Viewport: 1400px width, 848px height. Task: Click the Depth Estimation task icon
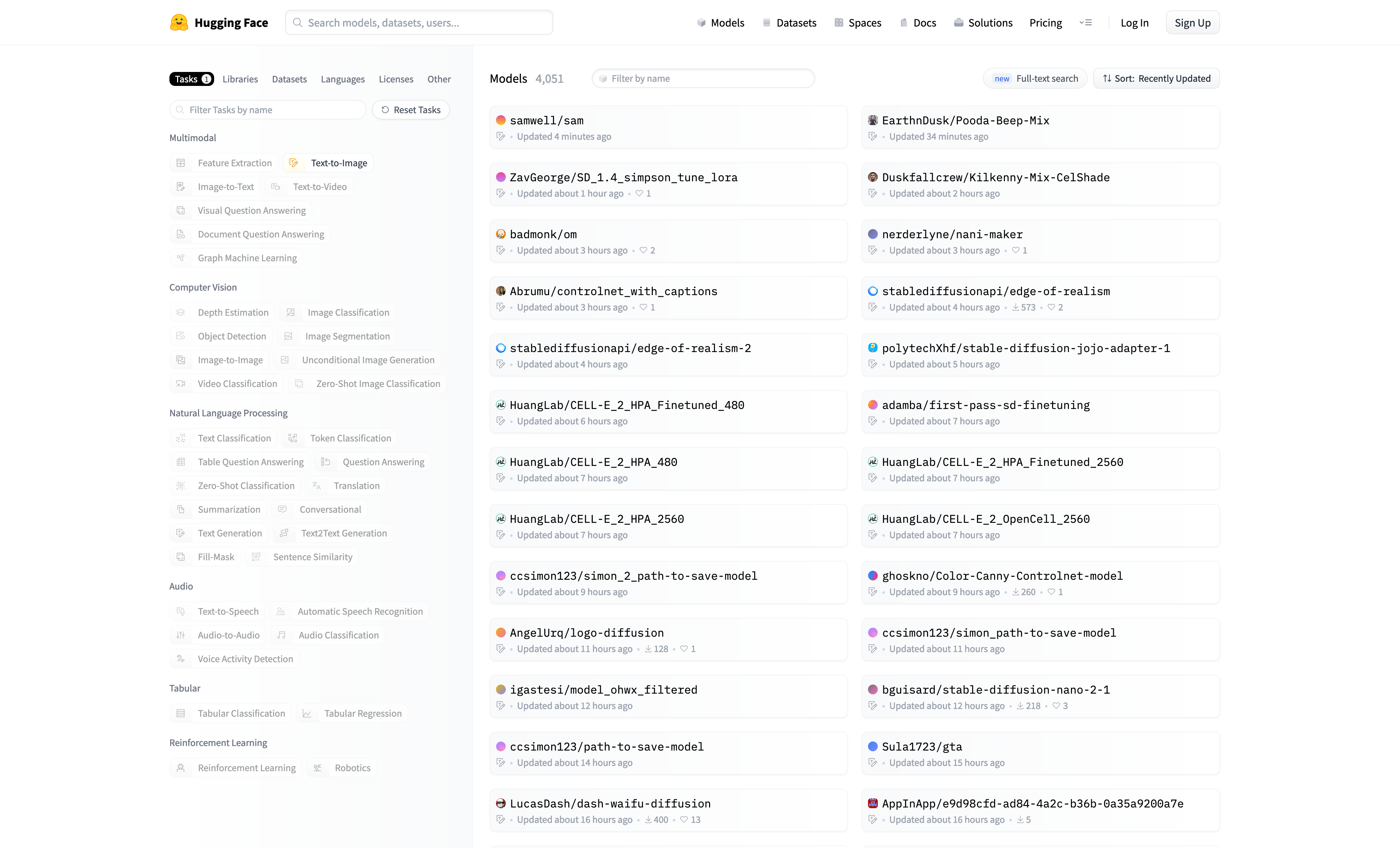181,312
